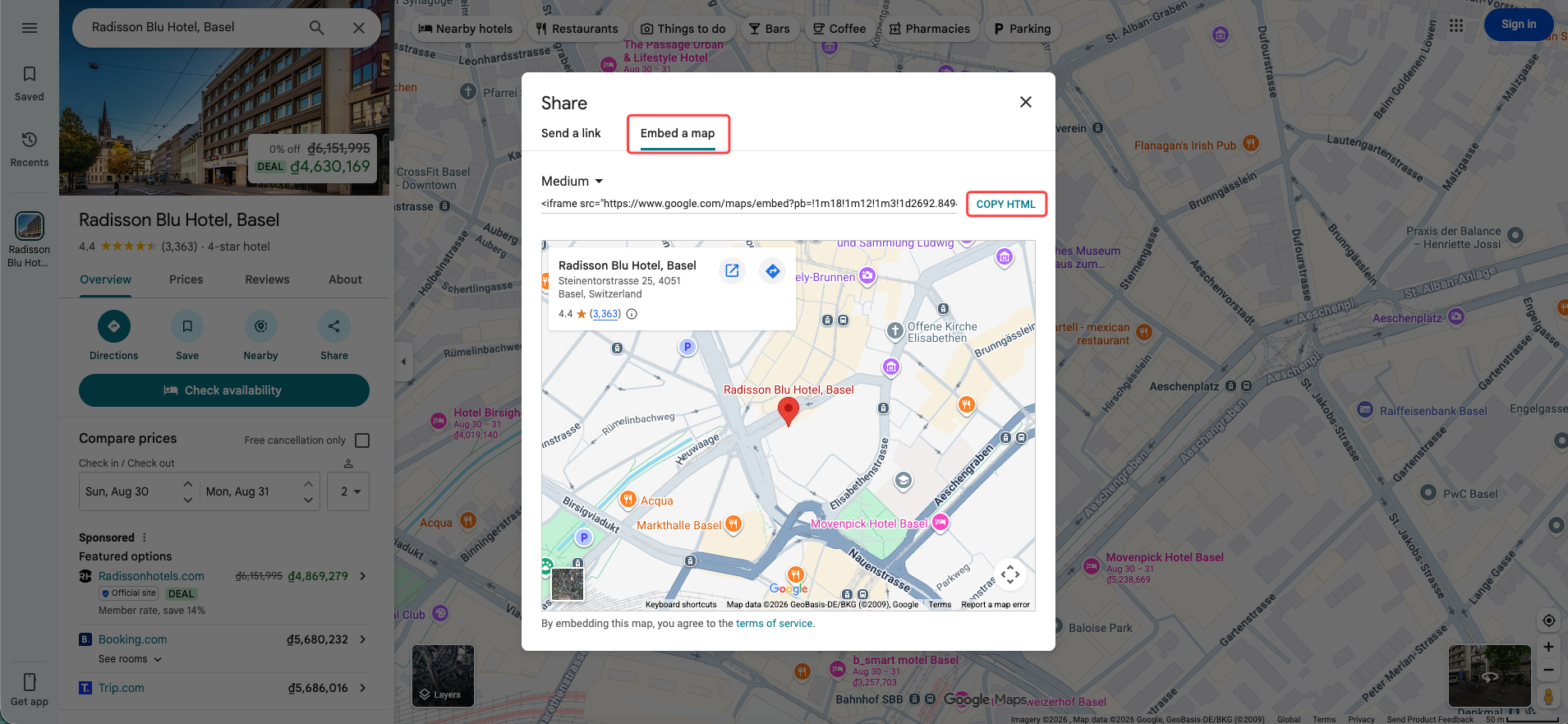This screenshot has height=724, width=1568.
Task: Click the Restaurants chip
Action: point(577,29)
